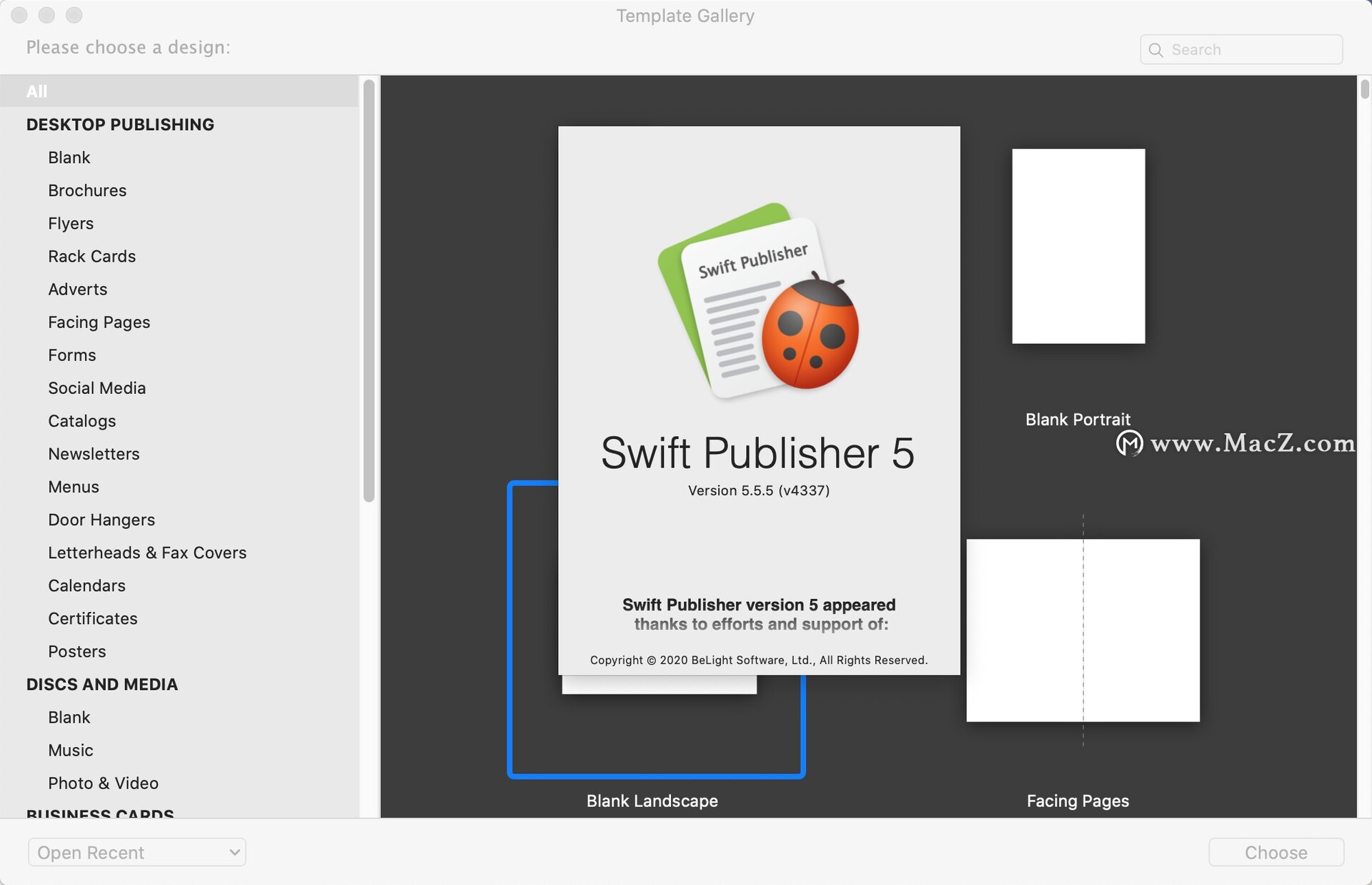Select the Posters category item
The width and height of the screenshot is (1372, 885).
[77, 651]
